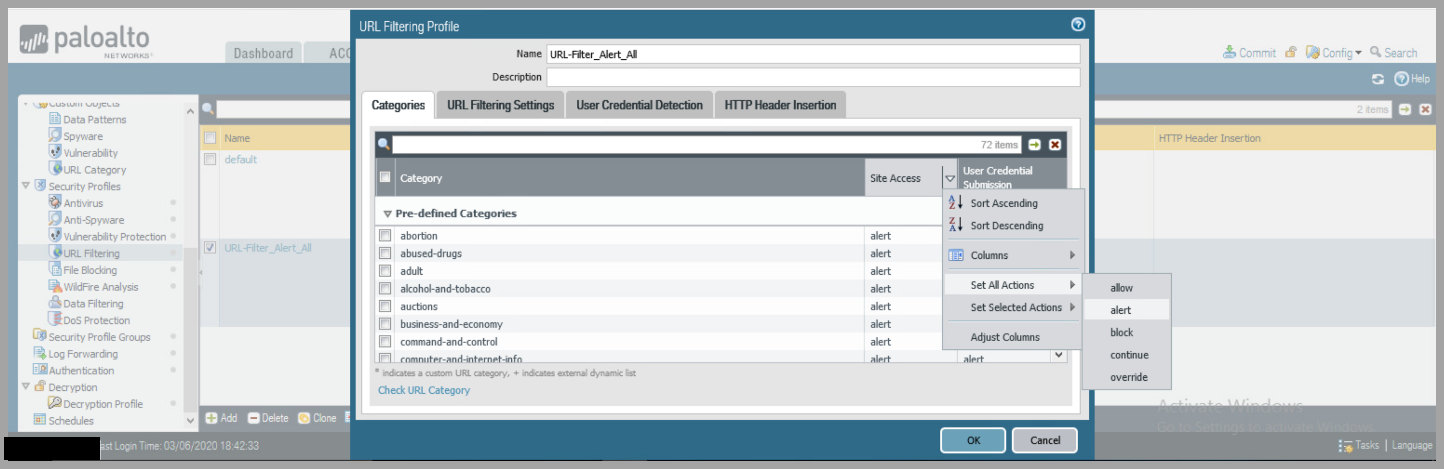Viewport: 1444px width, 469px height.
Task: Switch to the URL Filtering Settings tab
Action: [500, 105]
